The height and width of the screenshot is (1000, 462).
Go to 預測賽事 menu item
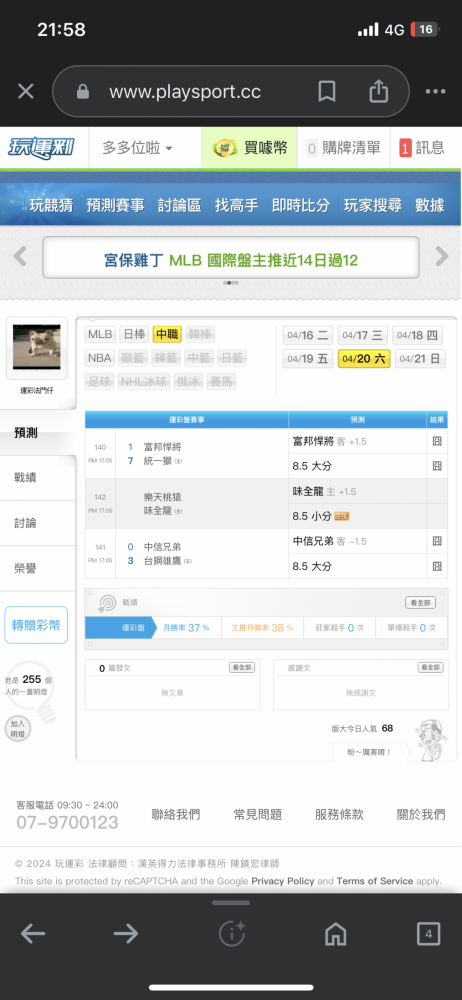(116, 205)
